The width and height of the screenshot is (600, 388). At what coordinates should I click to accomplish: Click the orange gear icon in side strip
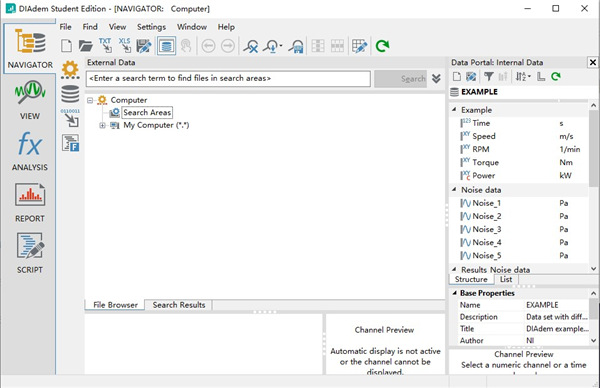(x=70, y=70)
